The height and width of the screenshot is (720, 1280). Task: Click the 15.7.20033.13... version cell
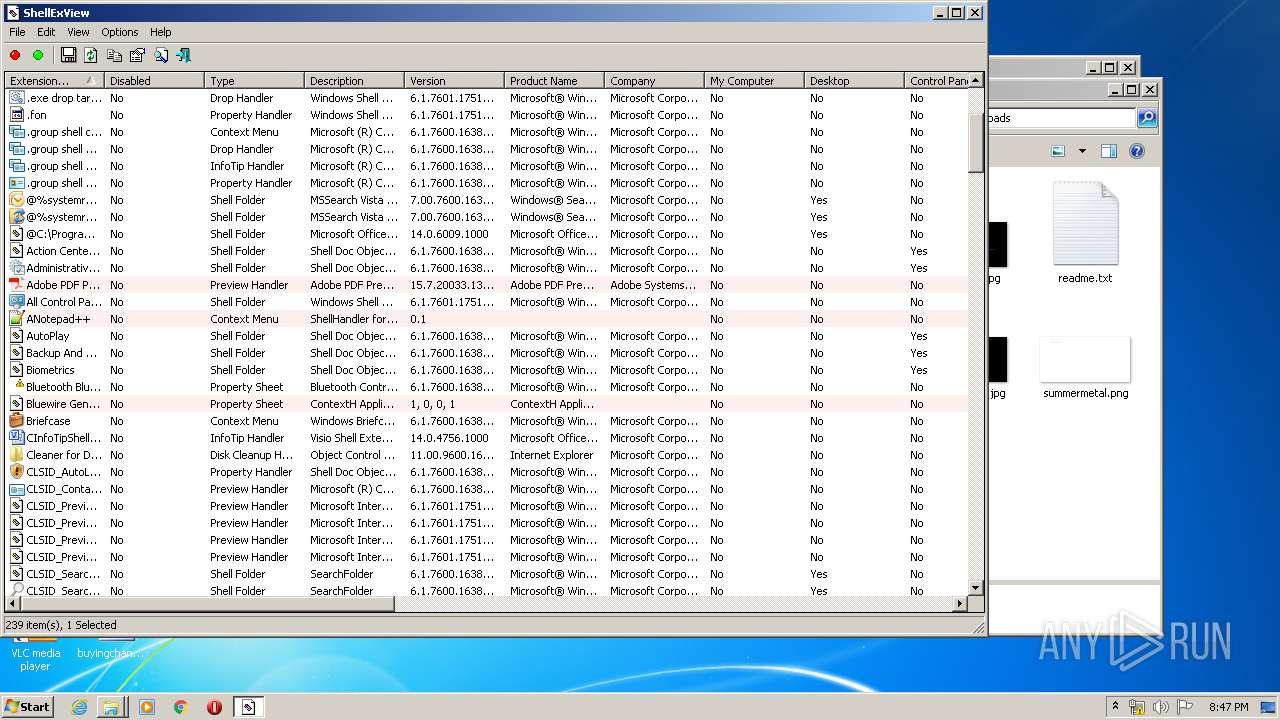pyautogui.click(x=452, y=285)
